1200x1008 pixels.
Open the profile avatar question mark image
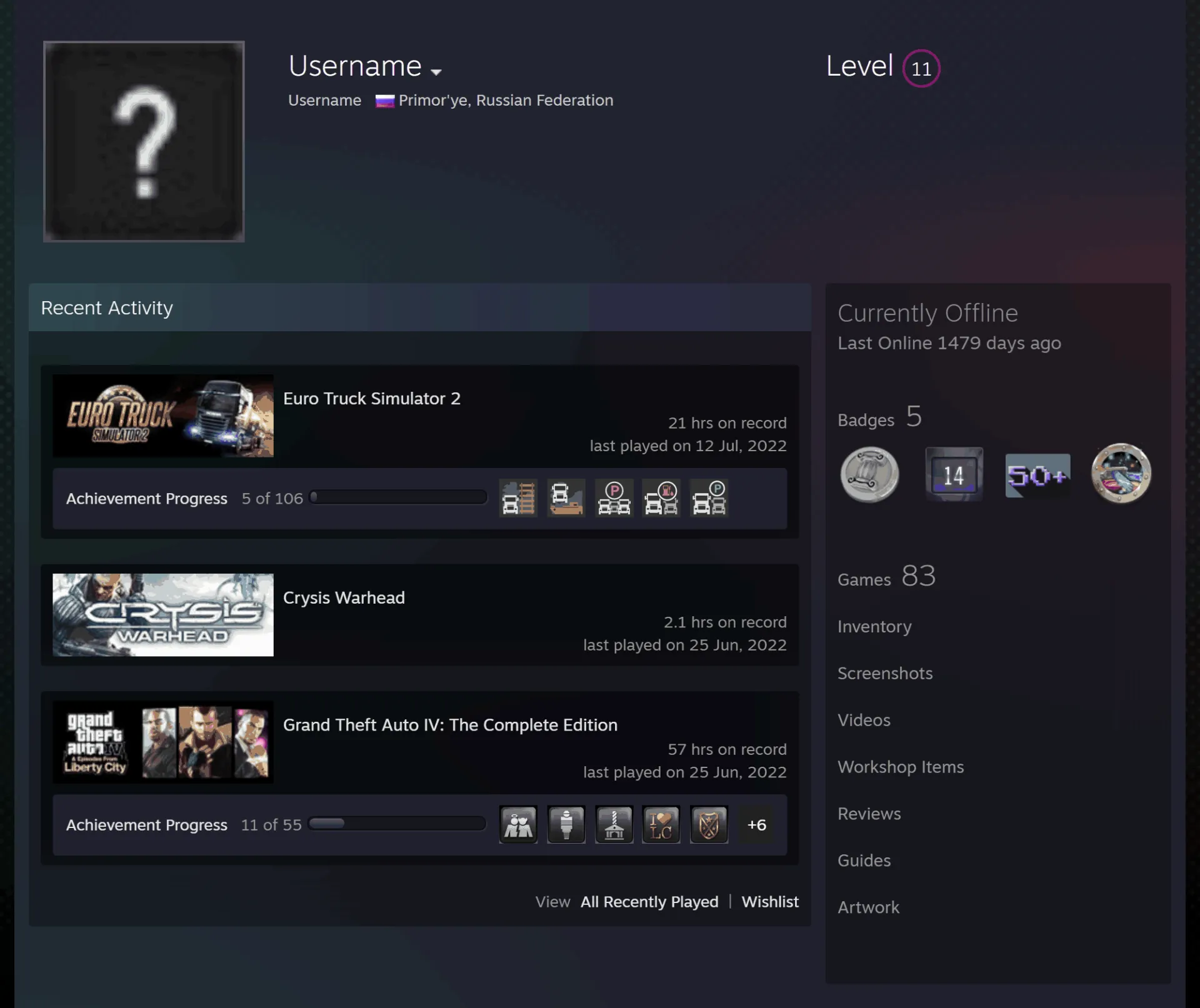coord(144,141)
